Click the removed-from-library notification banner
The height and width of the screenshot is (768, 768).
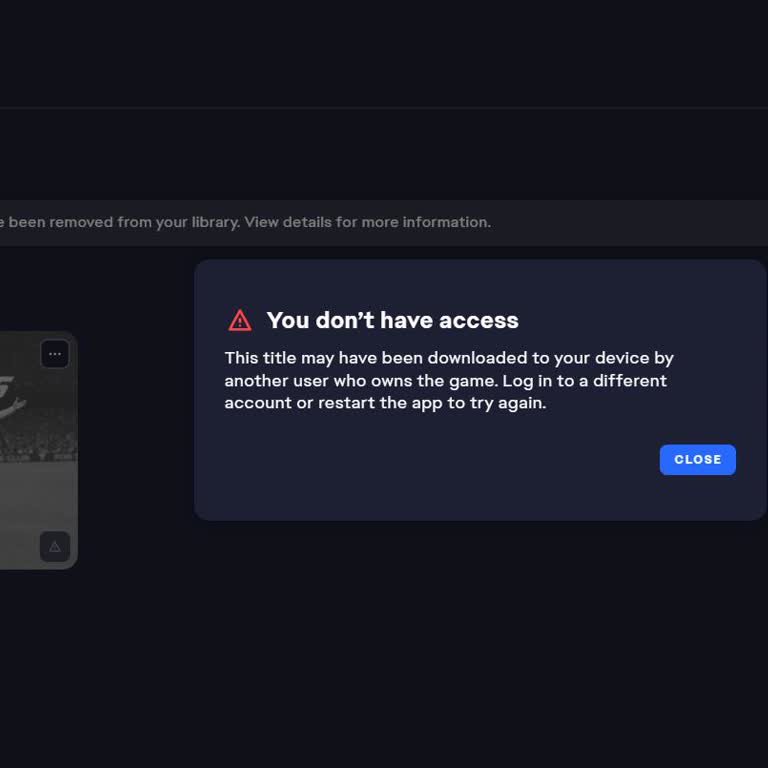[384, 222]
